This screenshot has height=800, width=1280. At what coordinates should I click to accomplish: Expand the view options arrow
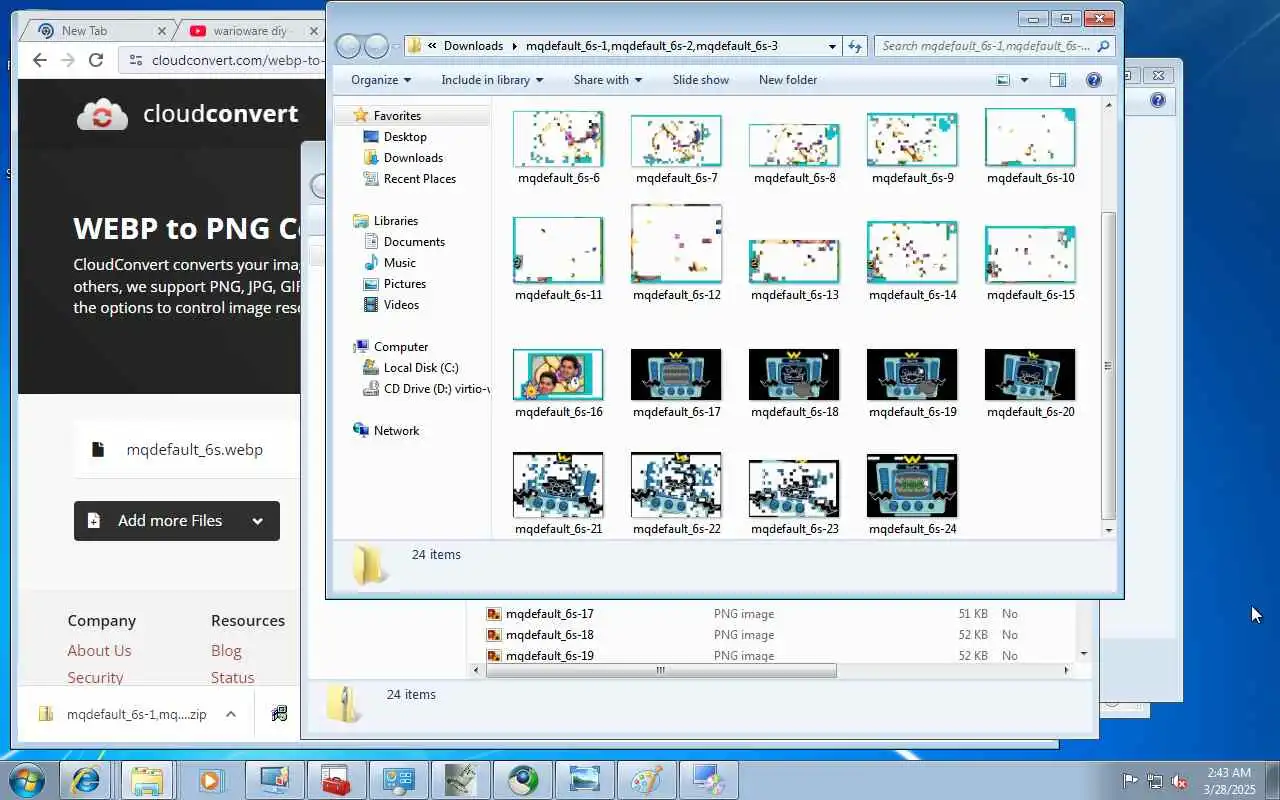(x=1024, y=80)
